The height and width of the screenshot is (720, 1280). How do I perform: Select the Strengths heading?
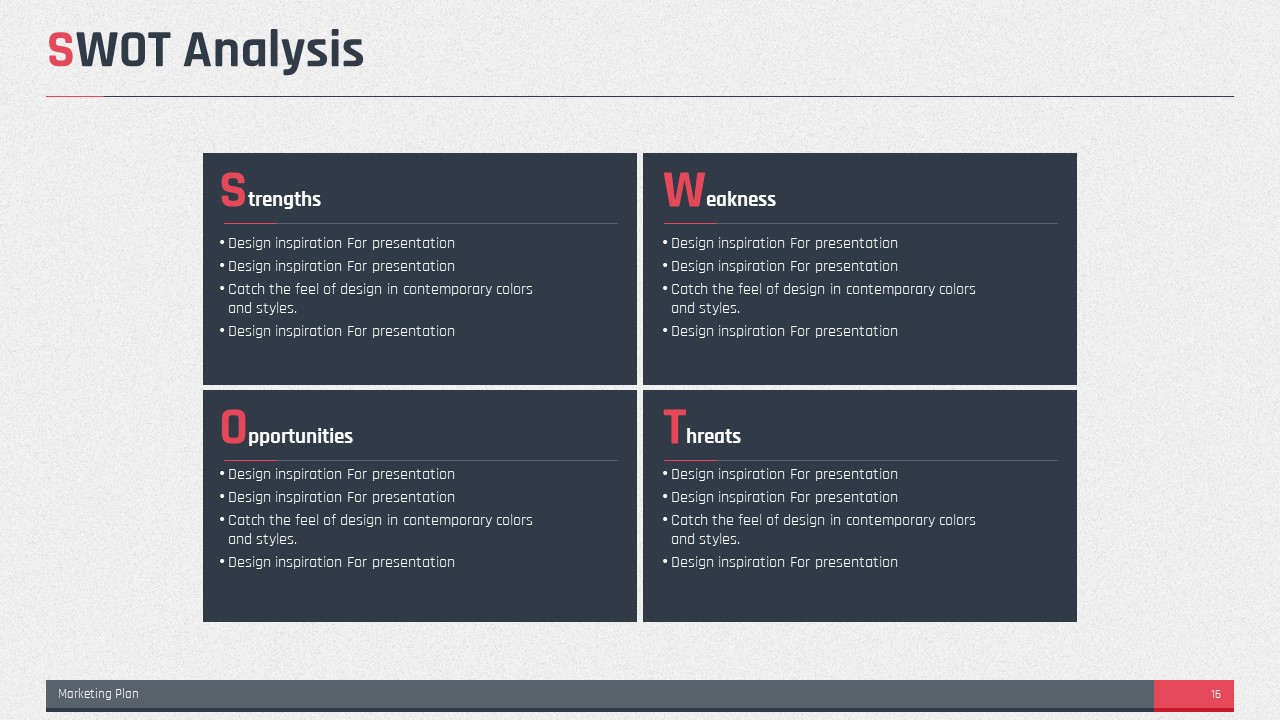click(x=270, y=191)
